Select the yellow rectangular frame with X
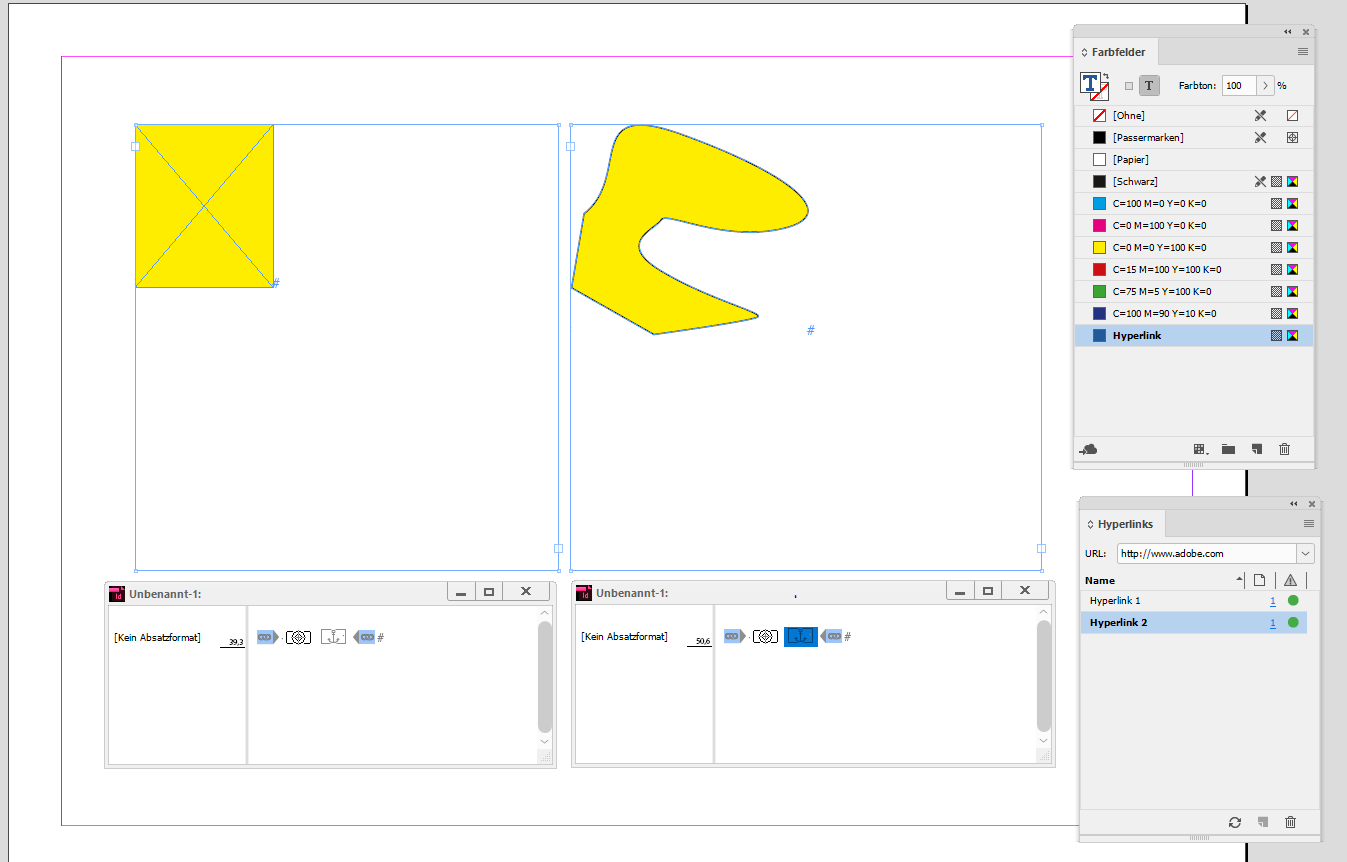Image resolution: width=1347 pixels, height=862 pixels. tap(204, 206)
